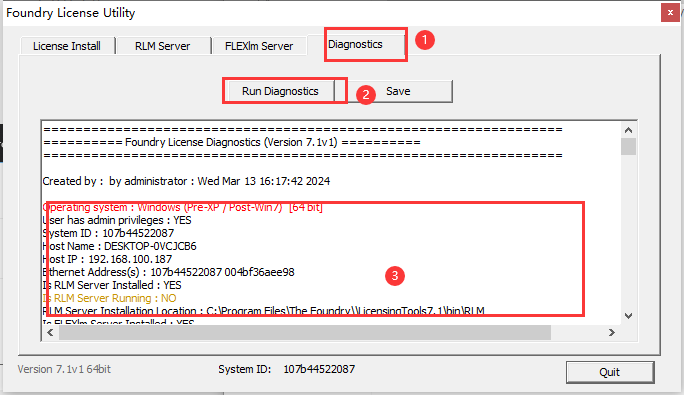This screenshot has height=395, width=684.
Task: Close the Foundry License Utility window
Action: click(x=670, y=13)
